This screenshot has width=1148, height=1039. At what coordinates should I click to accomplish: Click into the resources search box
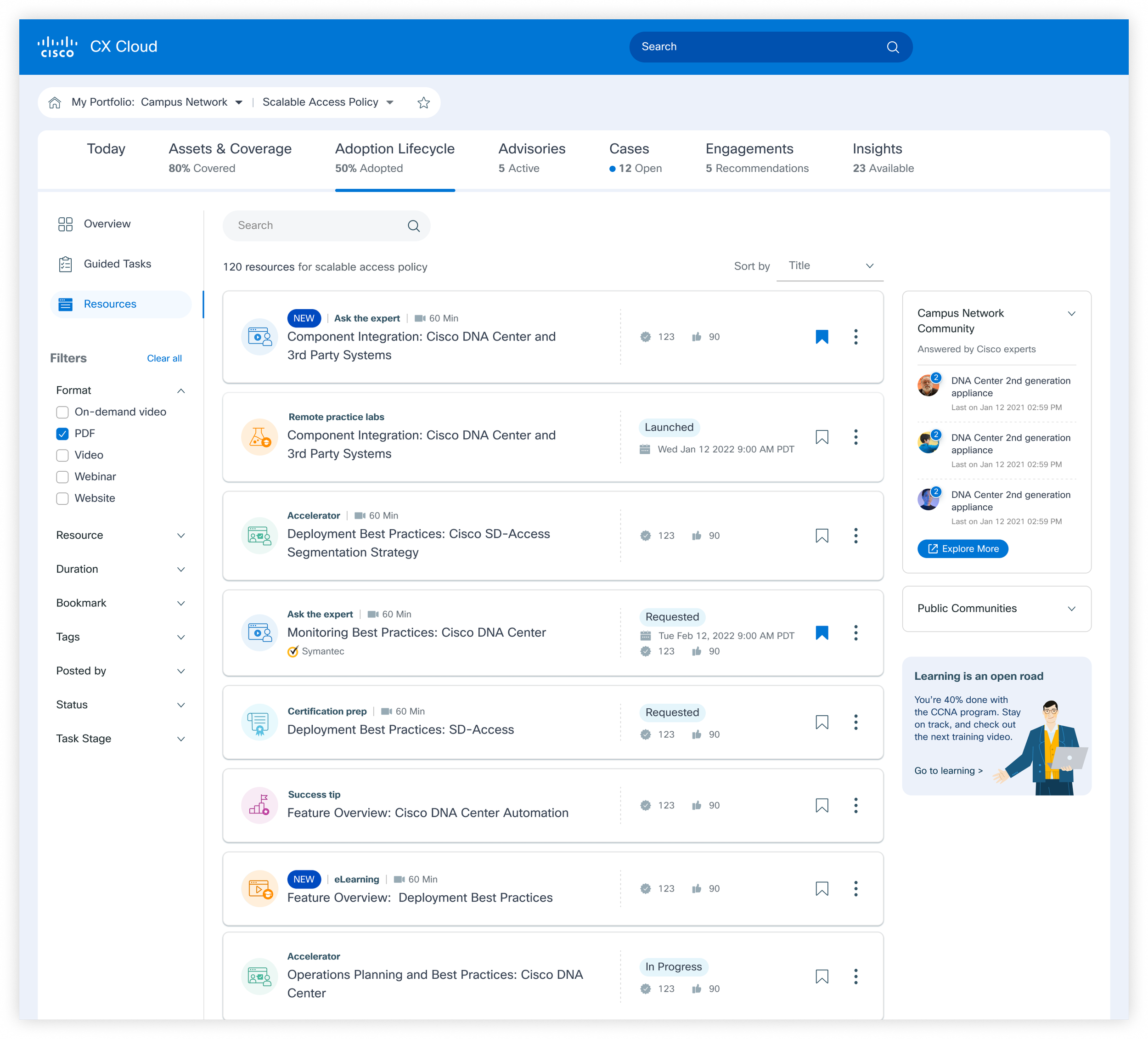pos(326,226)
